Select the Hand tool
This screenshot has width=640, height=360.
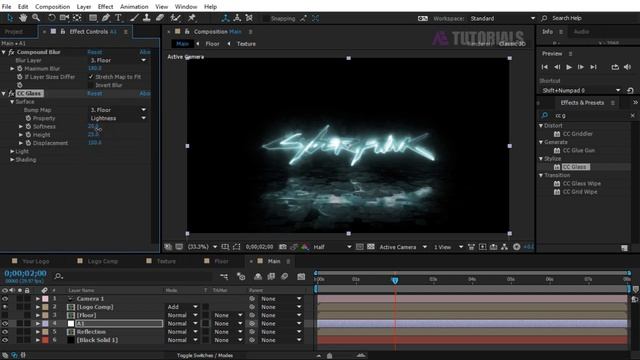pyautogui.click(x=23, y=18)
